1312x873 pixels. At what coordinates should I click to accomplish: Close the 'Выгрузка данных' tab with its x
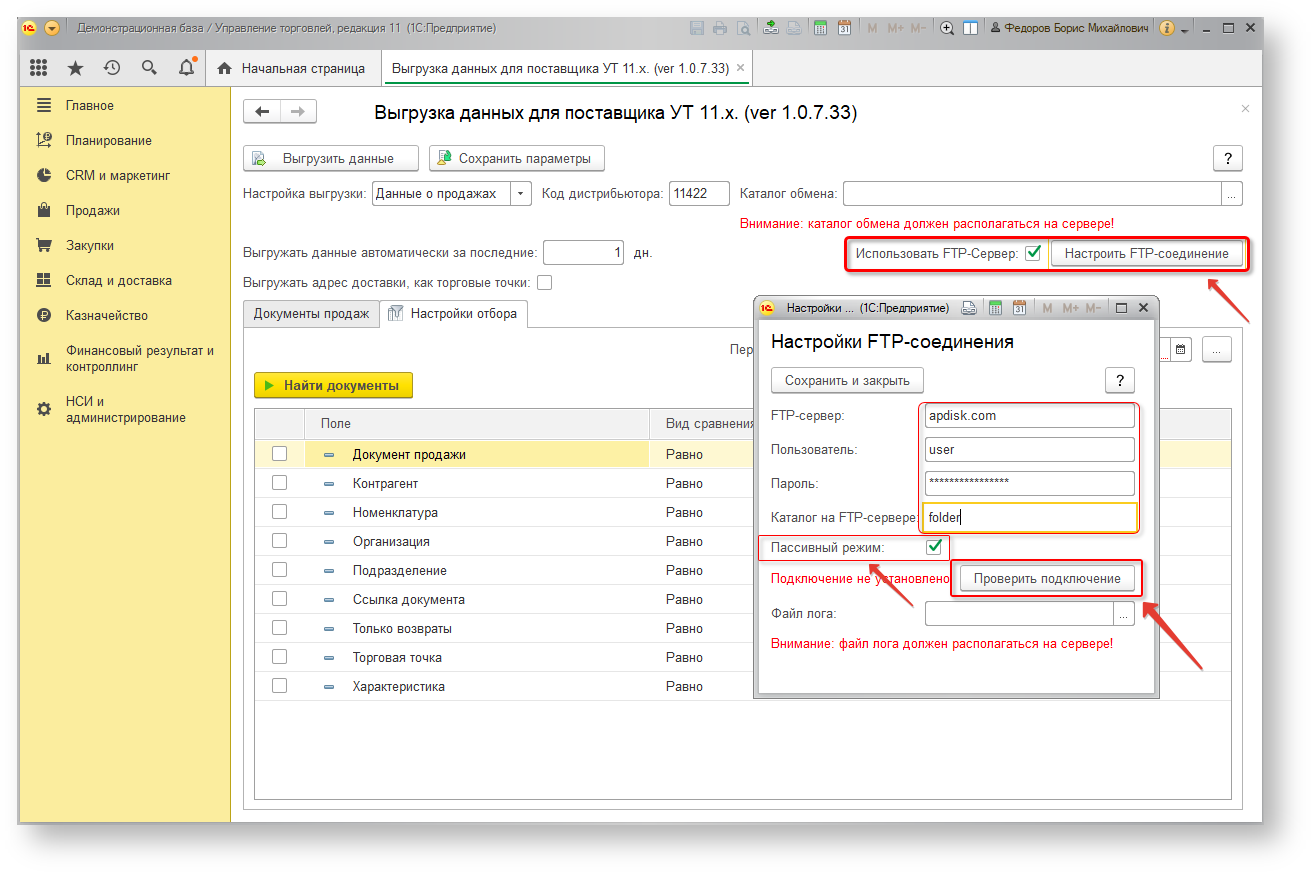point(740,68)
